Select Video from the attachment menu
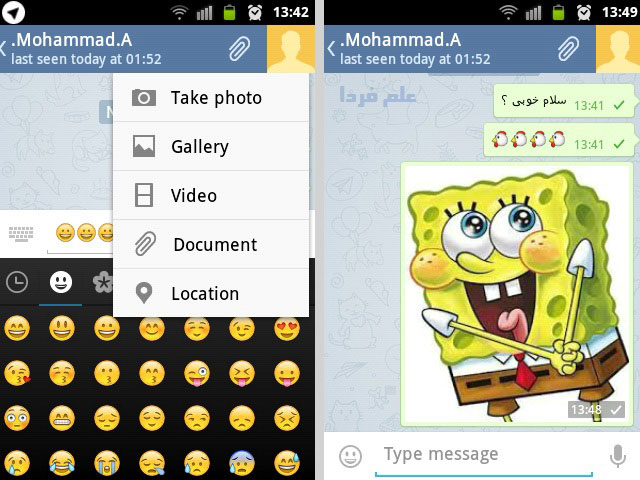640x480 pixels. 211,196
